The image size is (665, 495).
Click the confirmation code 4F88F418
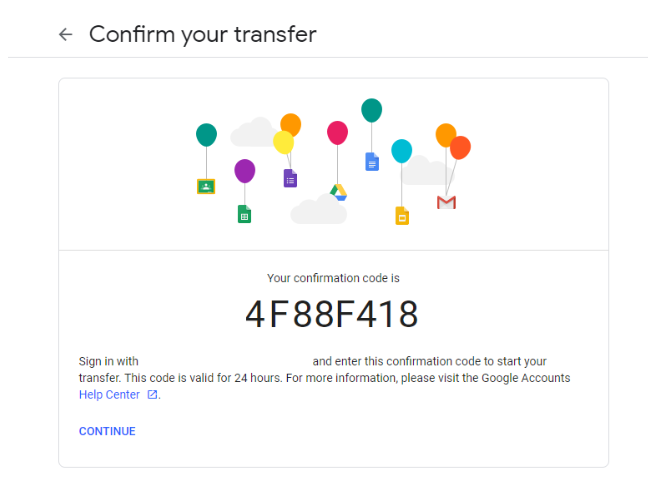pos(332,315)
